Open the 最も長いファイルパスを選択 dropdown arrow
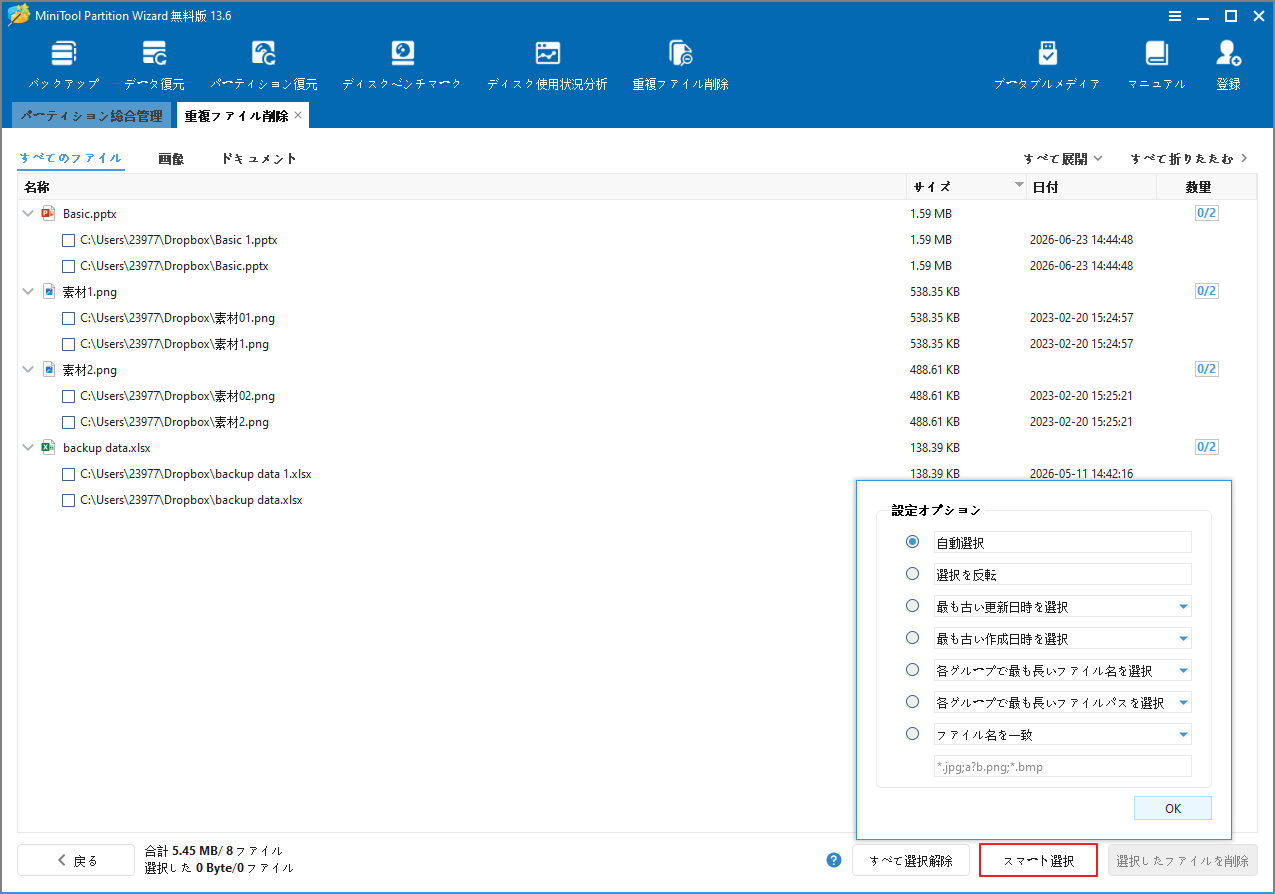Viewport: 1275px width, 894px height. (1183, 703)
